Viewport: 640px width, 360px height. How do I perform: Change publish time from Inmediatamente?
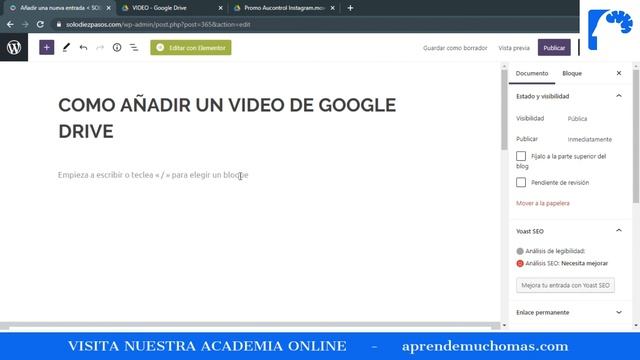tap(589, 140)
